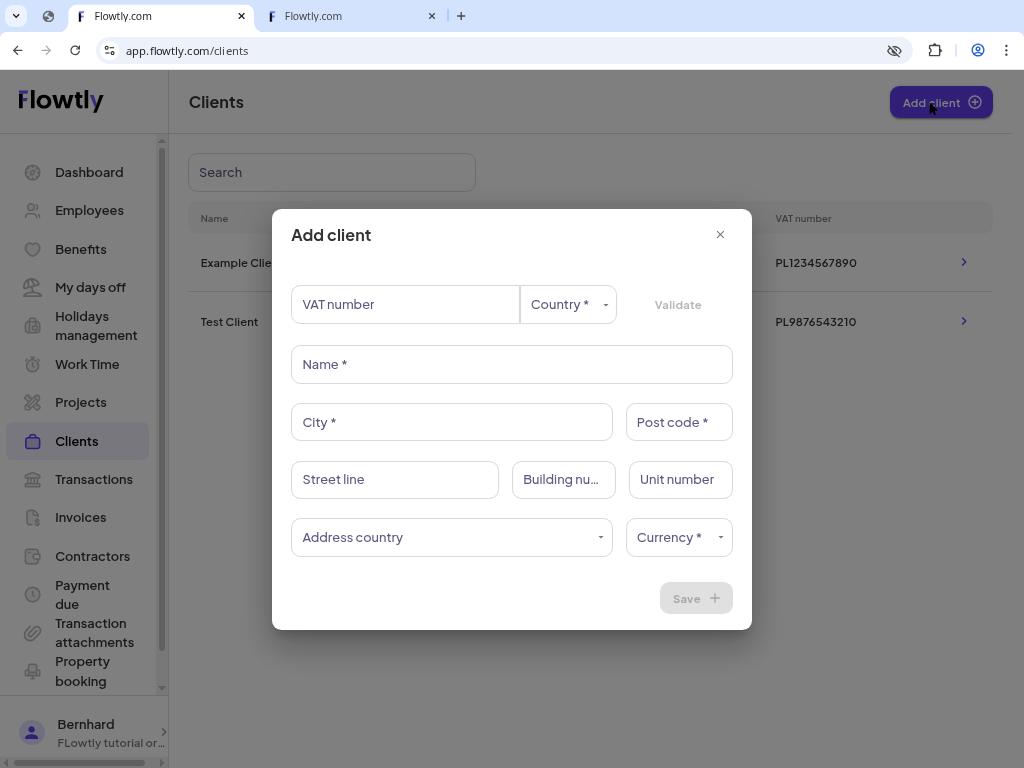
Task: Open Property booking via its icon
Action: pyautogui.click(x=32, y=671)
